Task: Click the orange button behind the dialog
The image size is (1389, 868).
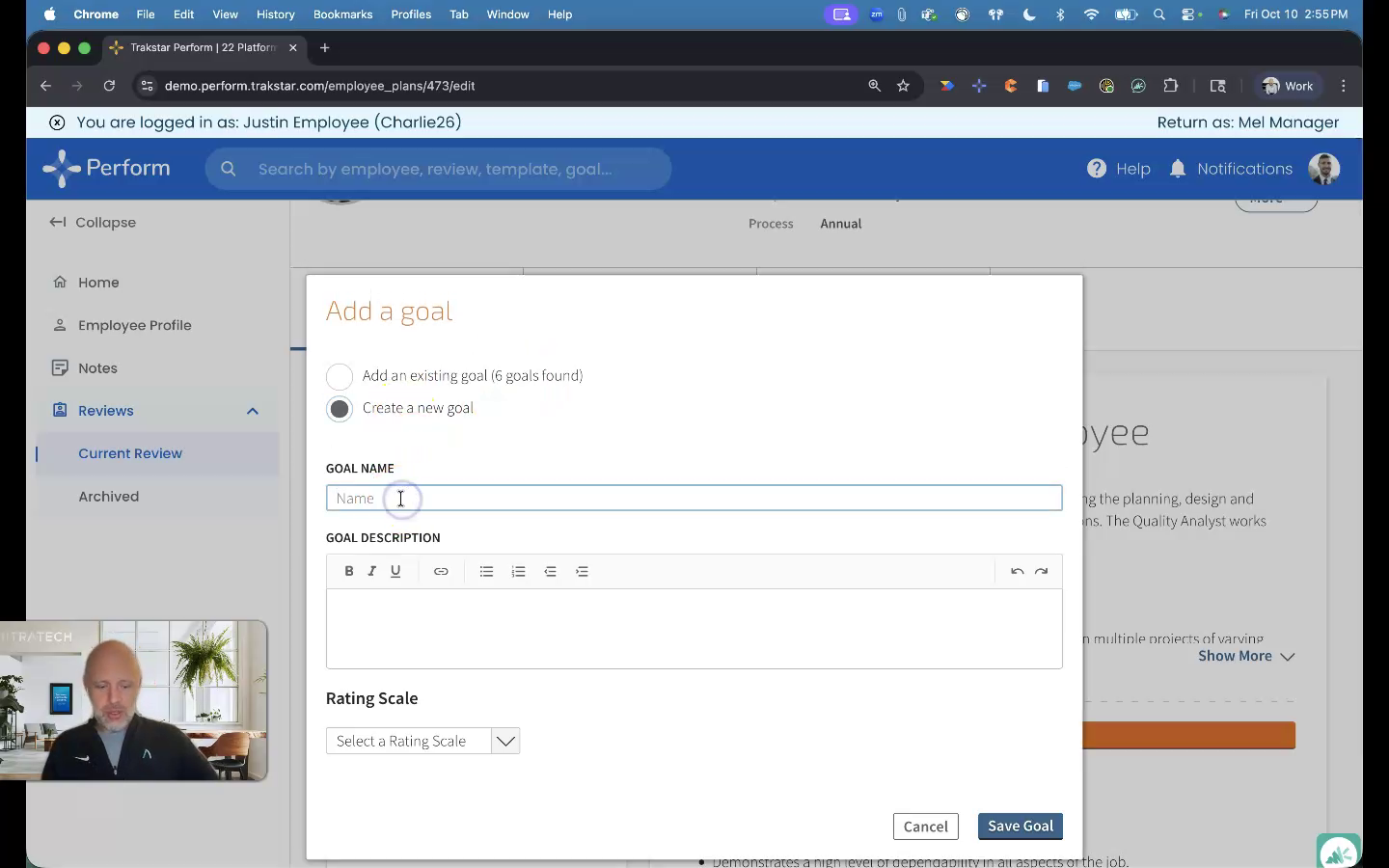Action: point(1189,735)
